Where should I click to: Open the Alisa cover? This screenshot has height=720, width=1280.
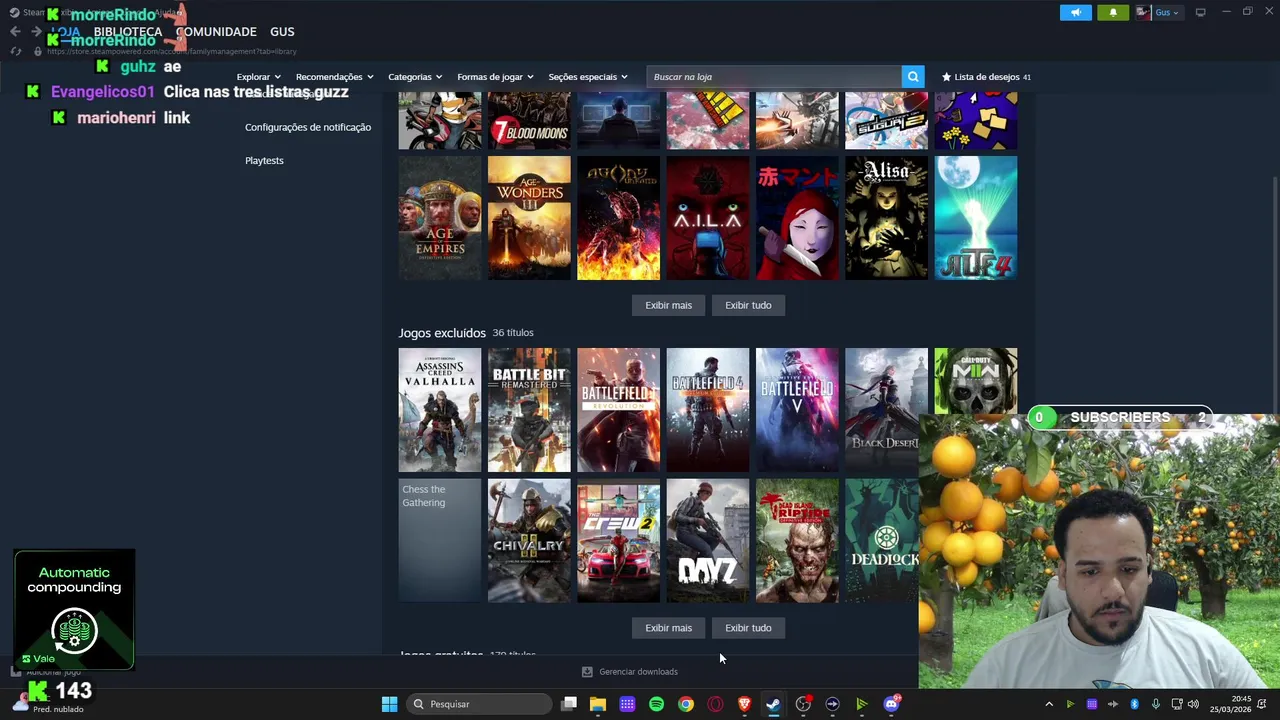click(886, 218)
